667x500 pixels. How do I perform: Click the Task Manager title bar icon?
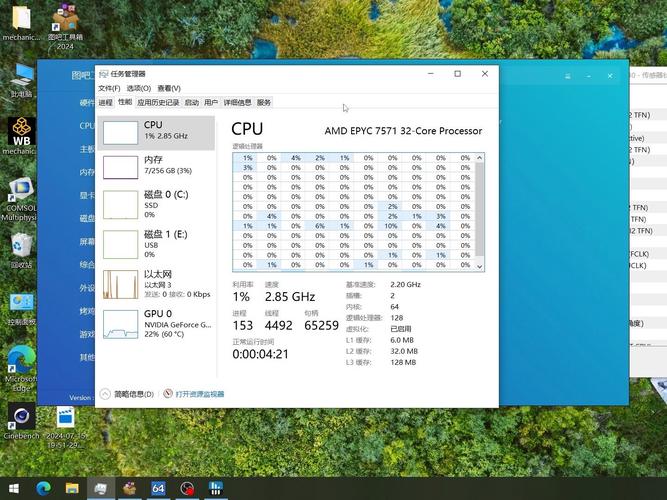[103, 74]
